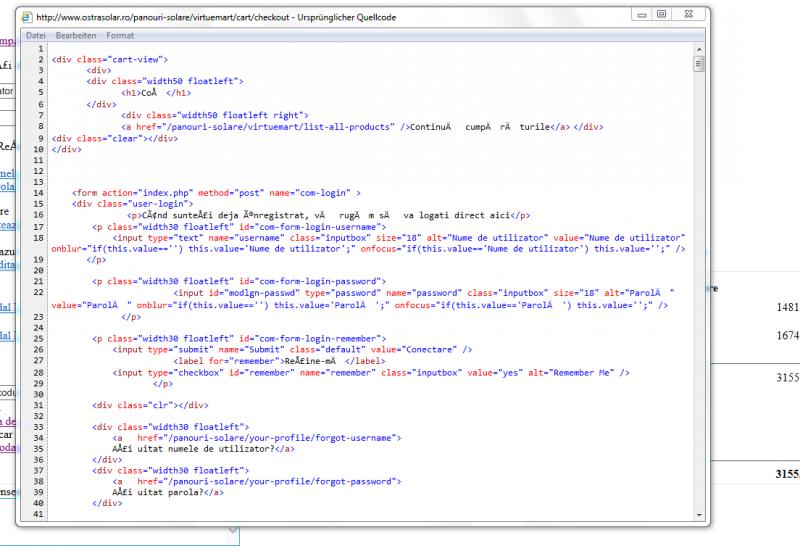
Task: Maximize the source code window
Action: click(661, 15)
